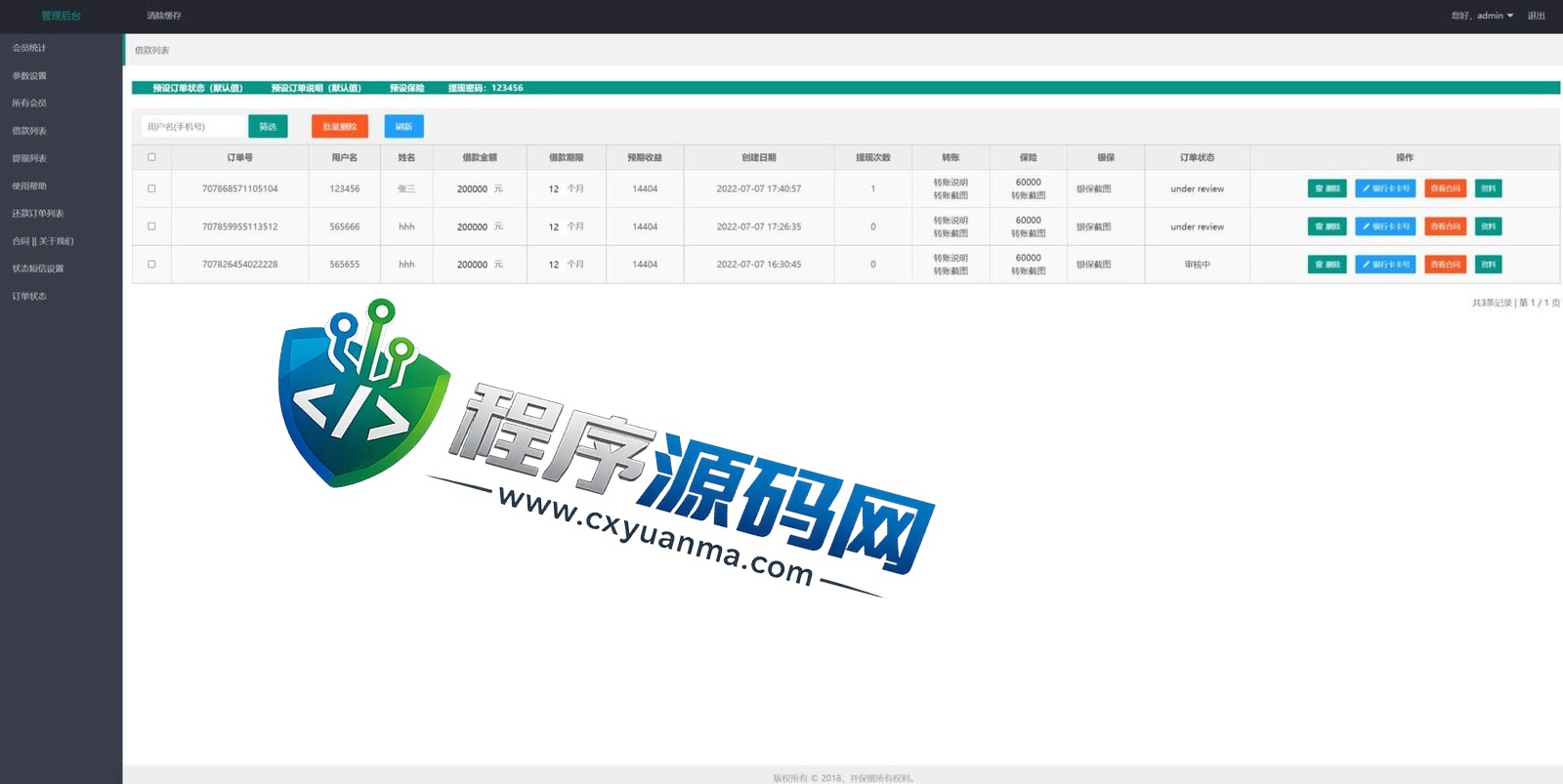Open 订单状态 in the sidebar
This screenshot has width=1563, height=784.
pos(29,296)
